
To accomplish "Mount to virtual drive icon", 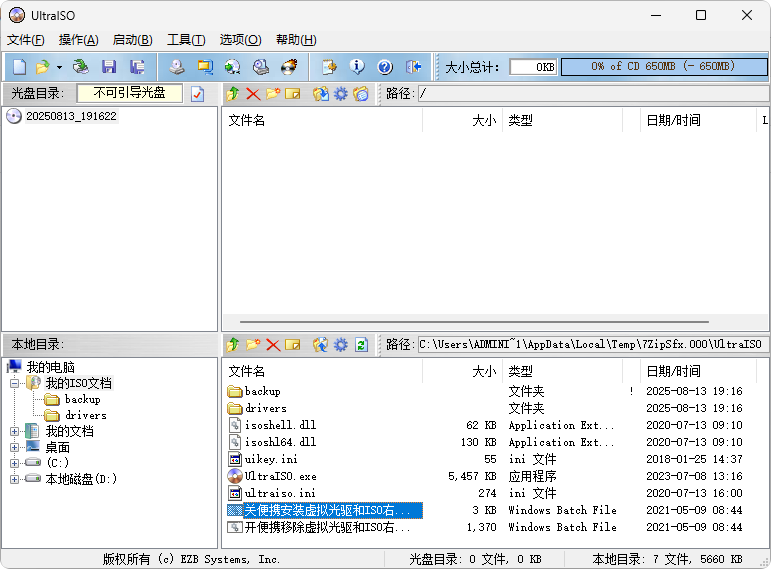I will [x=261, y=67].
